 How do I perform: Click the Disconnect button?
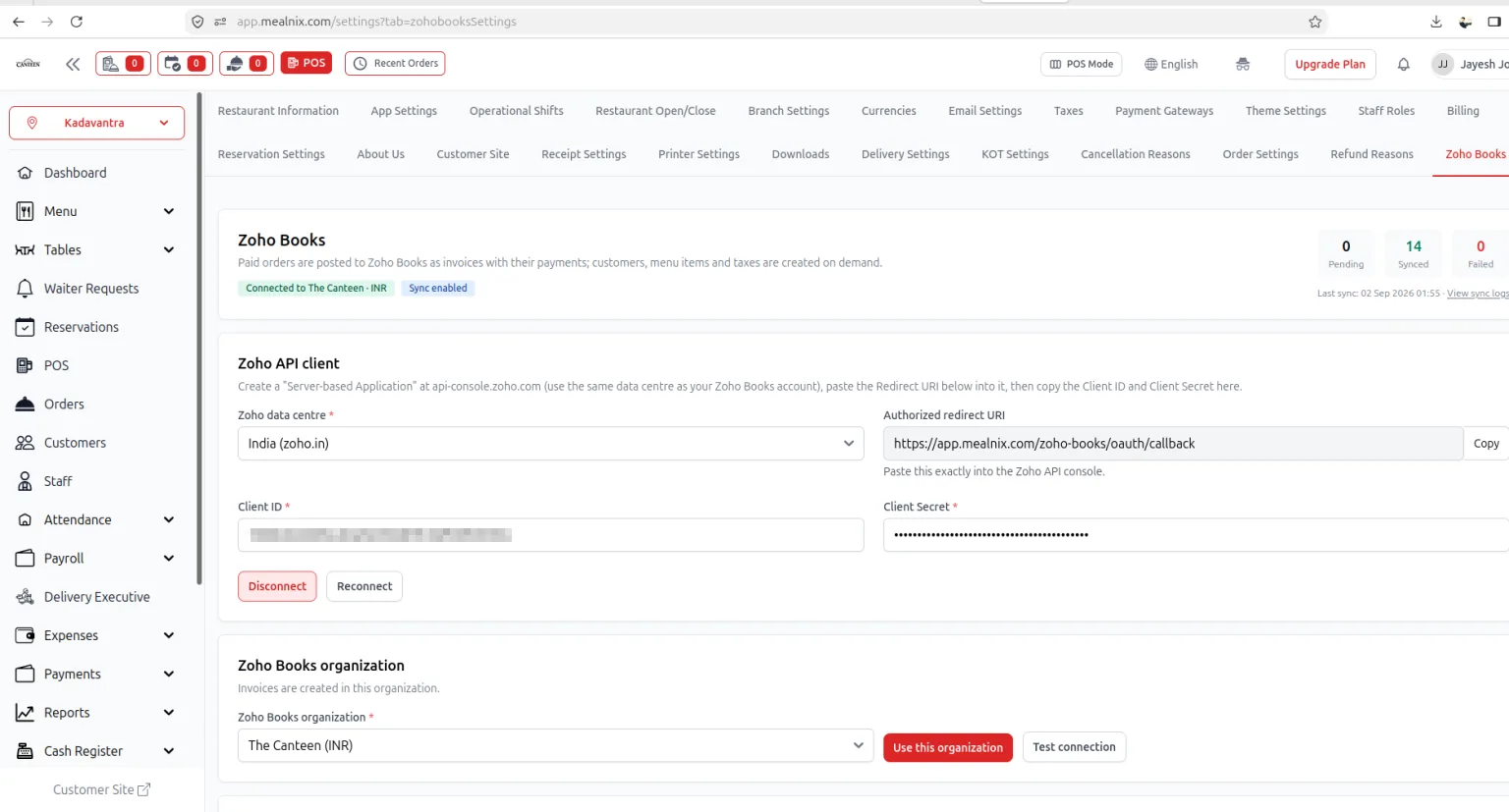click(277, 586)
